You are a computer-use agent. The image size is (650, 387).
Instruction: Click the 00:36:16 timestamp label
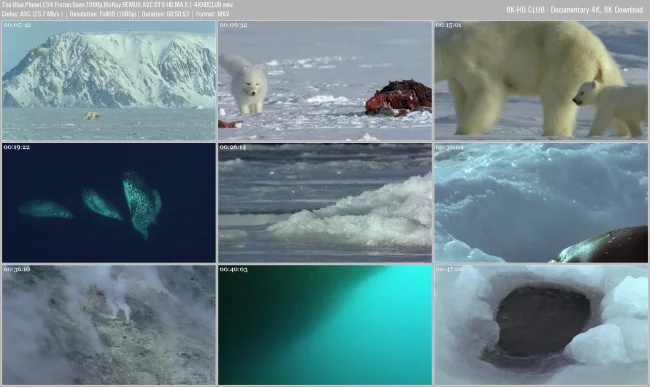click(x=17, y=269)
